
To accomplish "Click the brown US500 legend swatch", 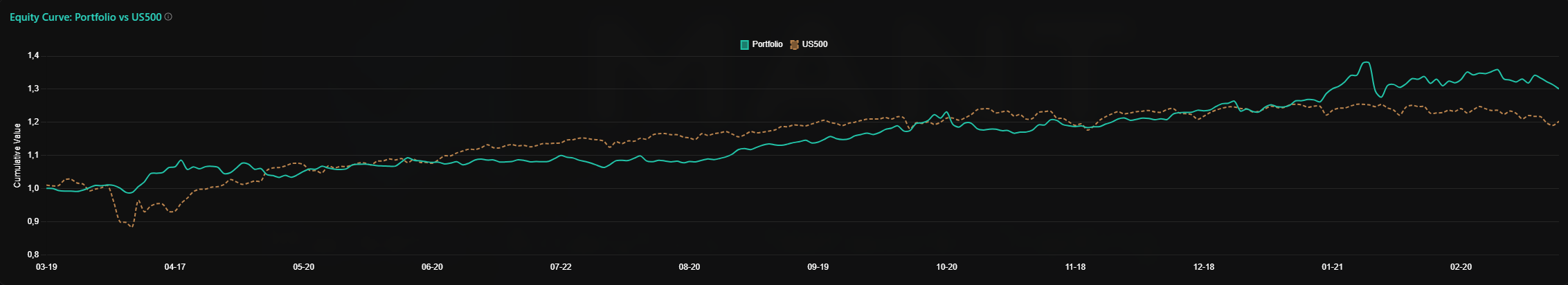I will (794, 45).
